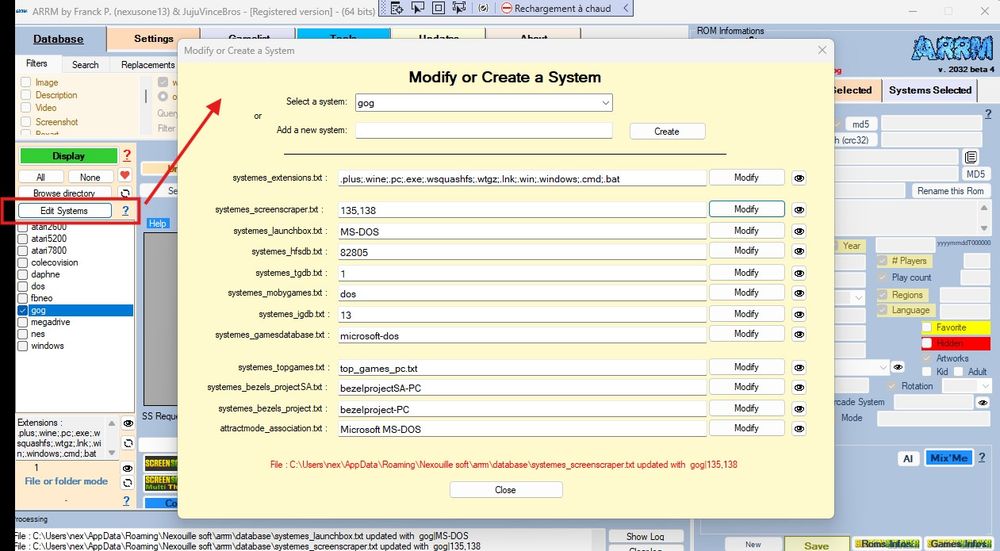1000x551 pixels.
Task: Click the list icon above the MD5 button
Action: (971, 157)
